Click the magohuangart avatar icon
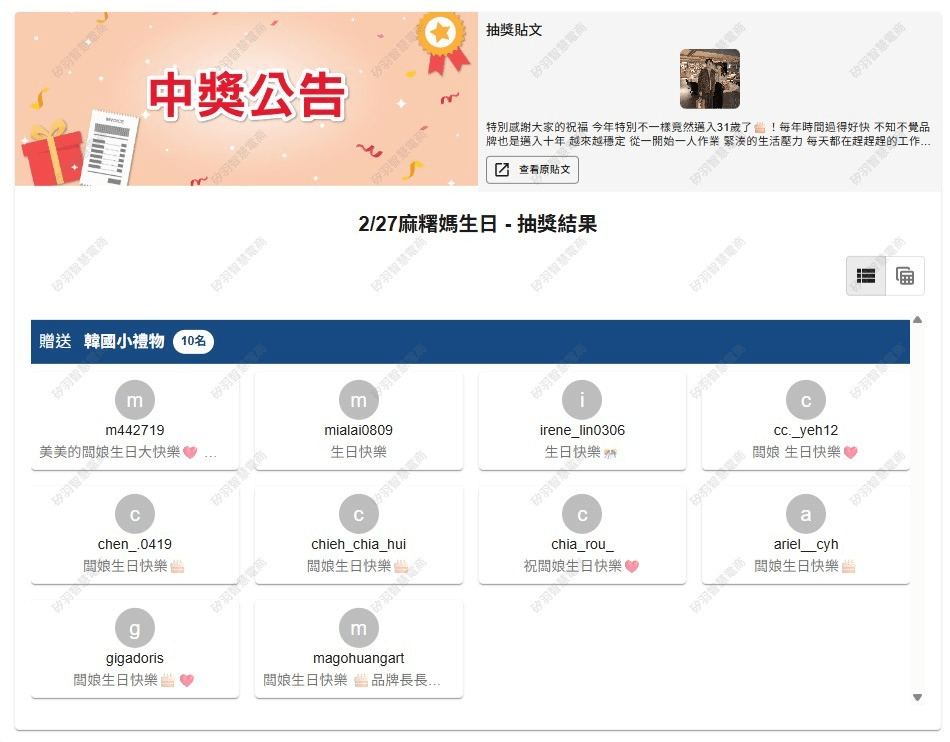Image resolution: width=950 pixels, height=742 pixels. coord(359,628)
